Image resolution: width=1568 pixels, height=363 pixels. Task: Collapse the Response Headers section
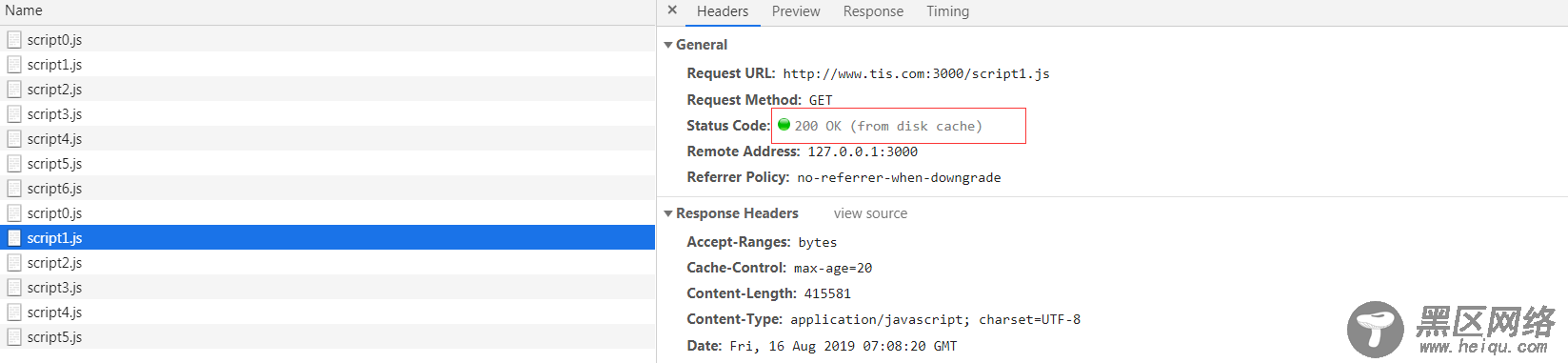[668, 213]
